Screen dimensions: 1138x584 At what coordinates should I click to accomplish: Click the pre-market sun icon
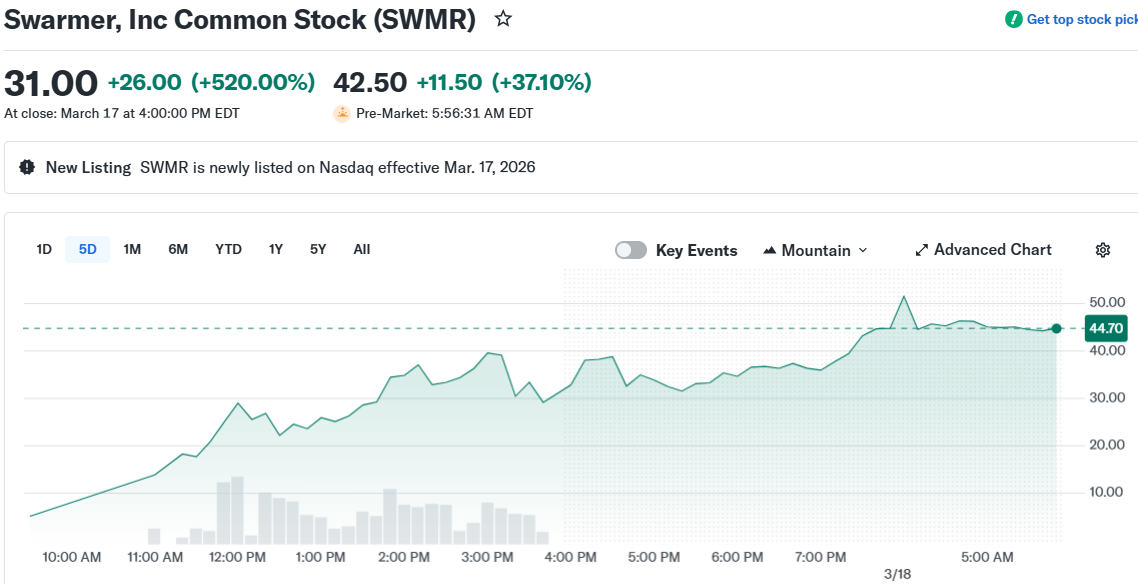342,113
